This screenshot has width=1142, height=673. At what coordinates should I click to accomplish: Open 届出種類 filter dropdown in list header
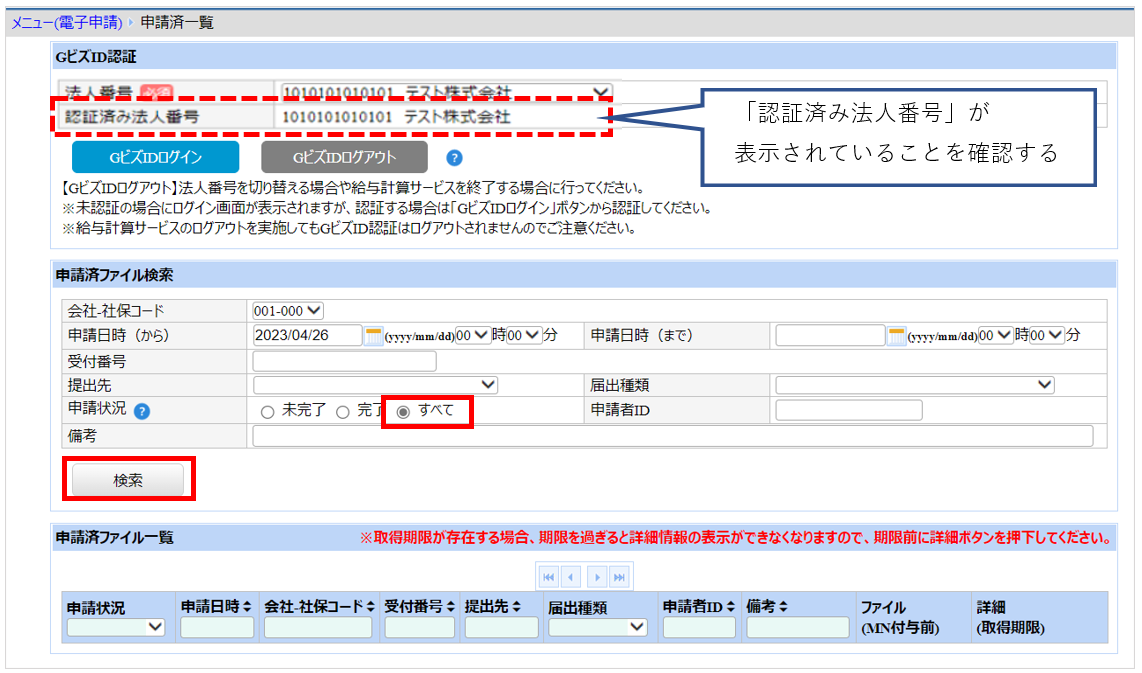point(598,627)
